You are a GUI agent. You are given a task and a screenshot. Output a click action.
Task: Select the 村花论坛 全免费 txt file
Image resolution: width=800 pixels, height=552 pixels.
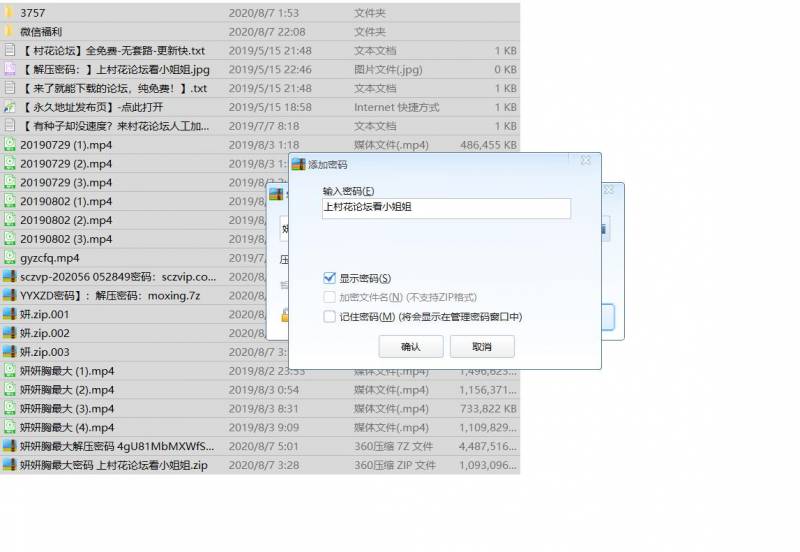[112, 51]
